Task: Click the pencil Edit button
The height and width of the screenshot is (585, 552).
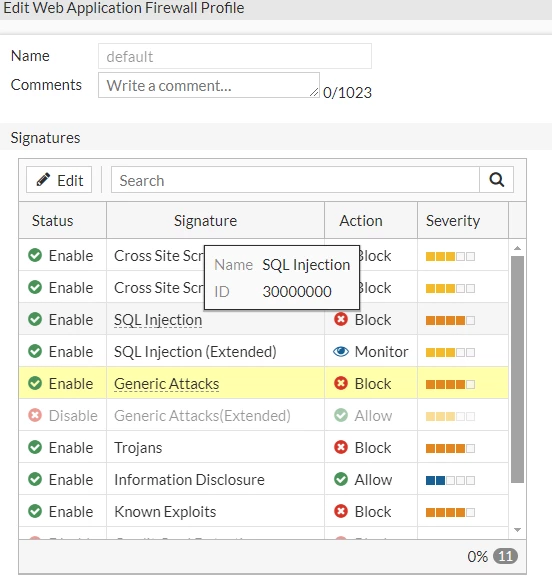Action: point(59,180)
